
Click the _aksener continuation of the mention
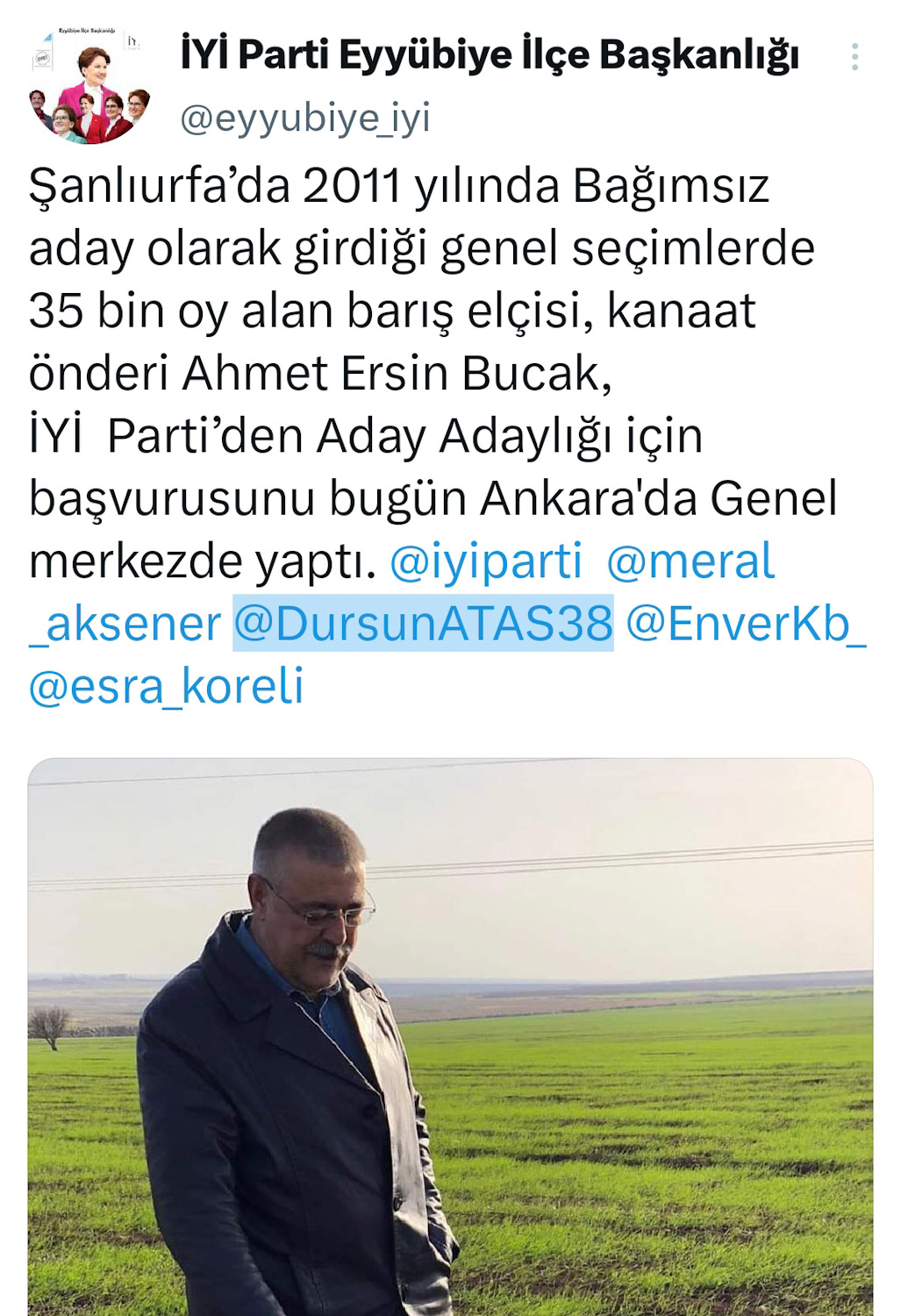tap(125, 624)
